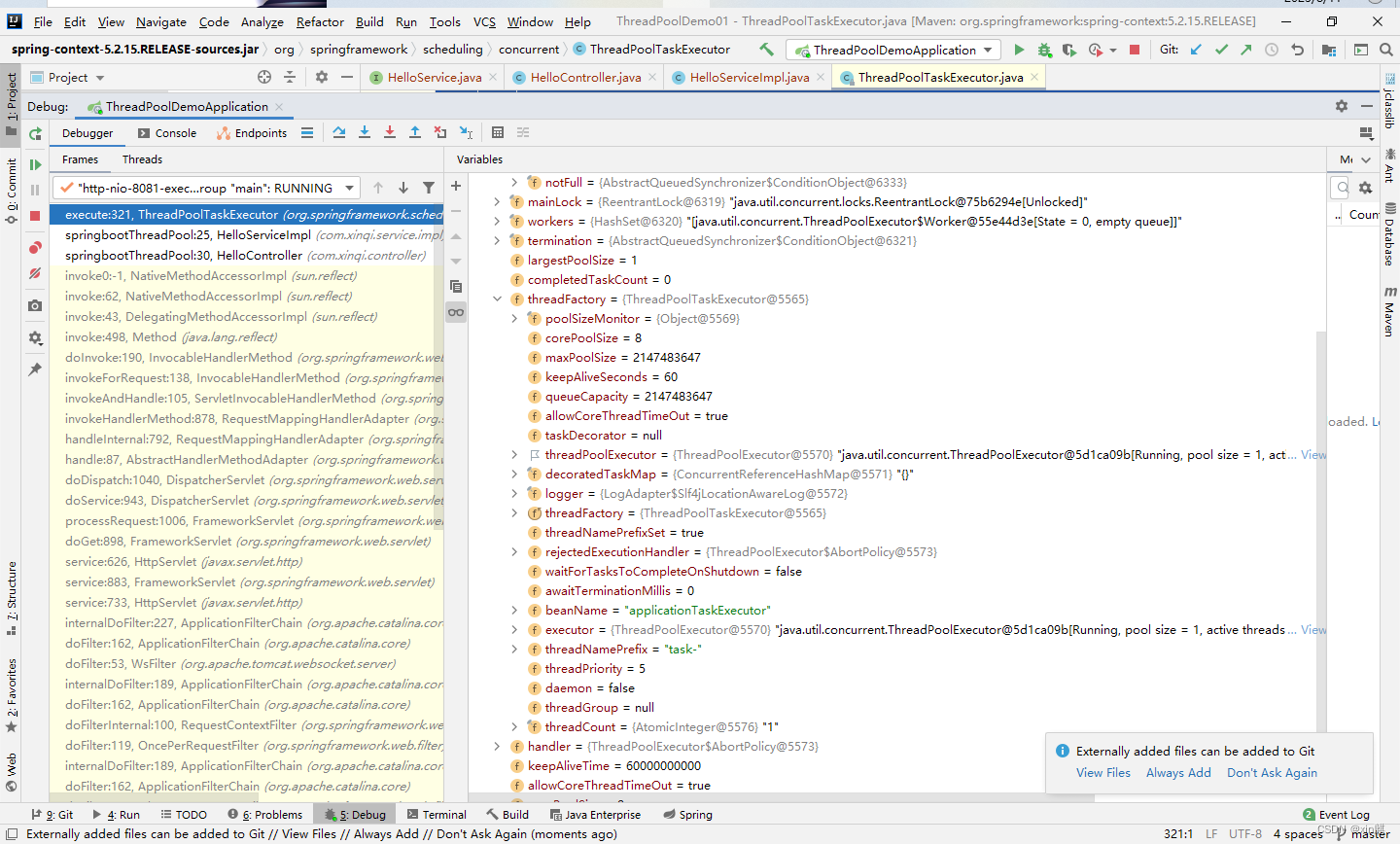Click Always Add in Git notification

(x=1178, y=773)
